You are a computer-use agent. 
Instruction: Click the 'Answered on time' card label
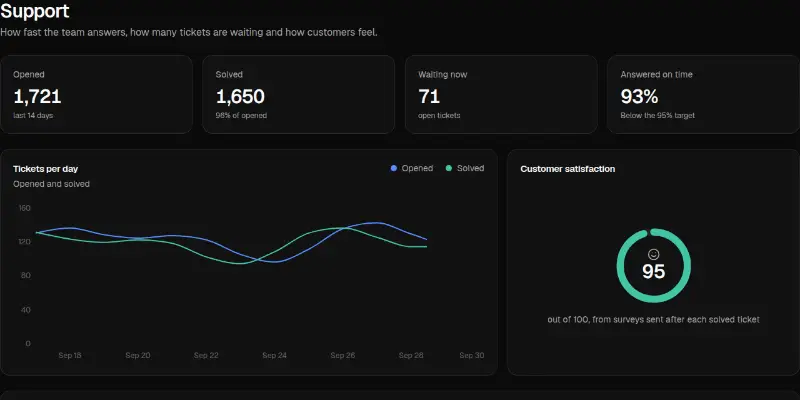tap(657, 74)
